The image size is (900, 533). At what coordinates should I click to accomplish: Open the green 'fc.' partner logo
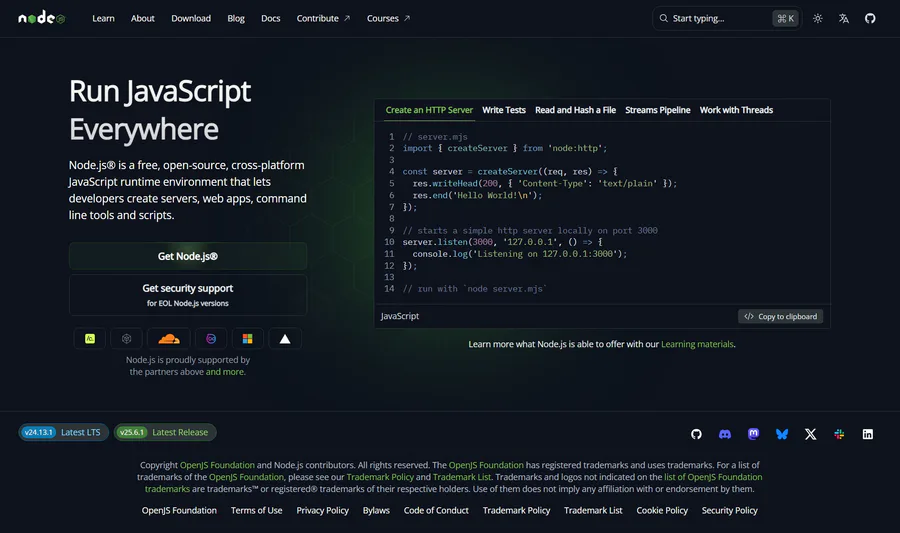[90, 339]
